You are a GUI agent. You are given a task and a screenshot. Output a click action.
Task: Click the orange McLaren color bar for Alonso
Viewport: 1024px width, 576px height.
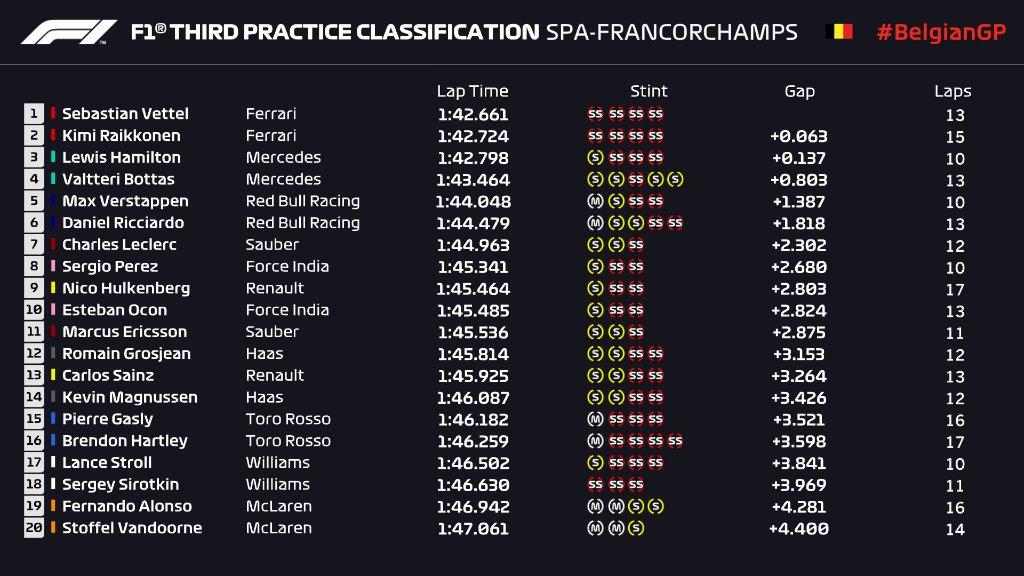(x=53, y=506)
